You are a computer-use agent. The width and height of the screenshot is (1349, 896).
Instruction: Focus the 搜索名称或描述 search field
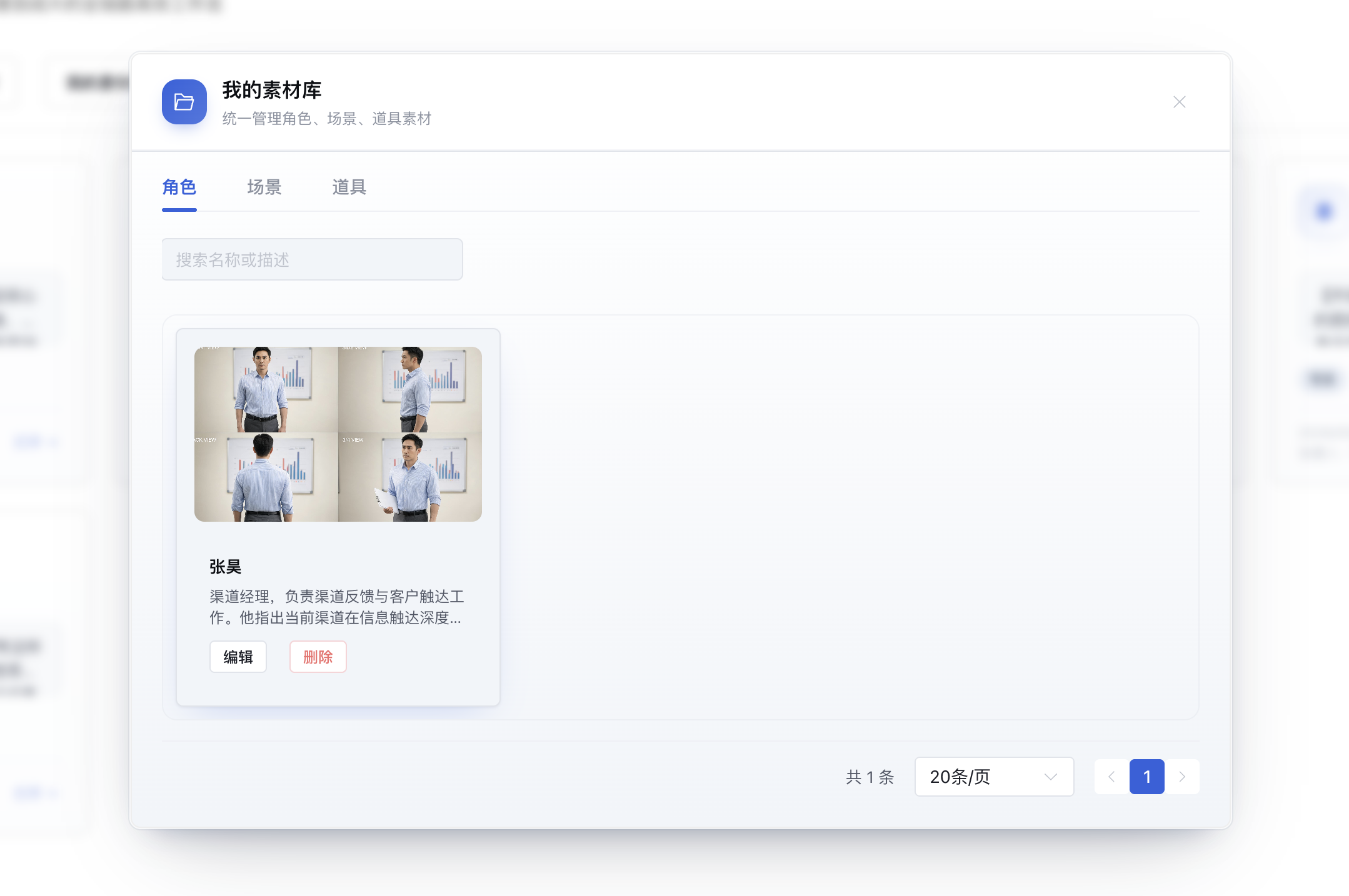(x=313, y=259)
